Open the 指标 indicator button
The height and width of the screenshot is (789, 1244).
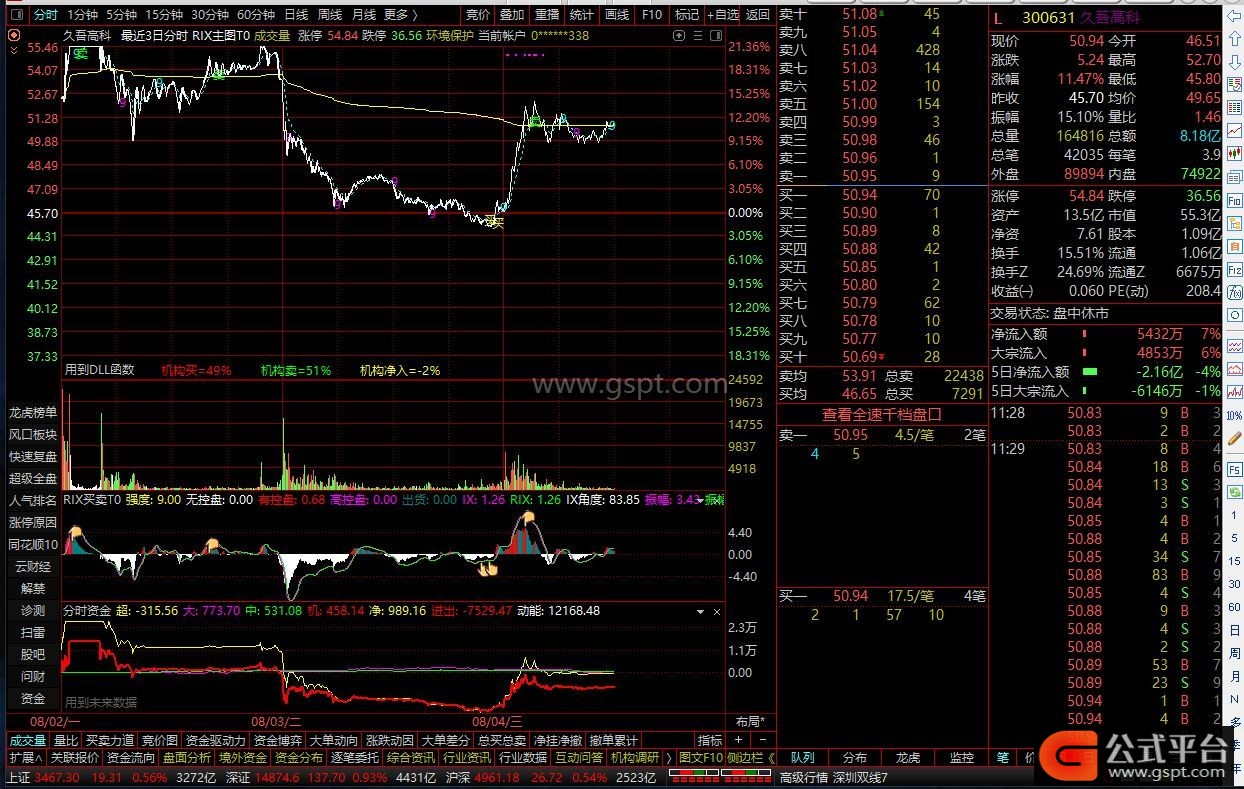pos(710,741)
